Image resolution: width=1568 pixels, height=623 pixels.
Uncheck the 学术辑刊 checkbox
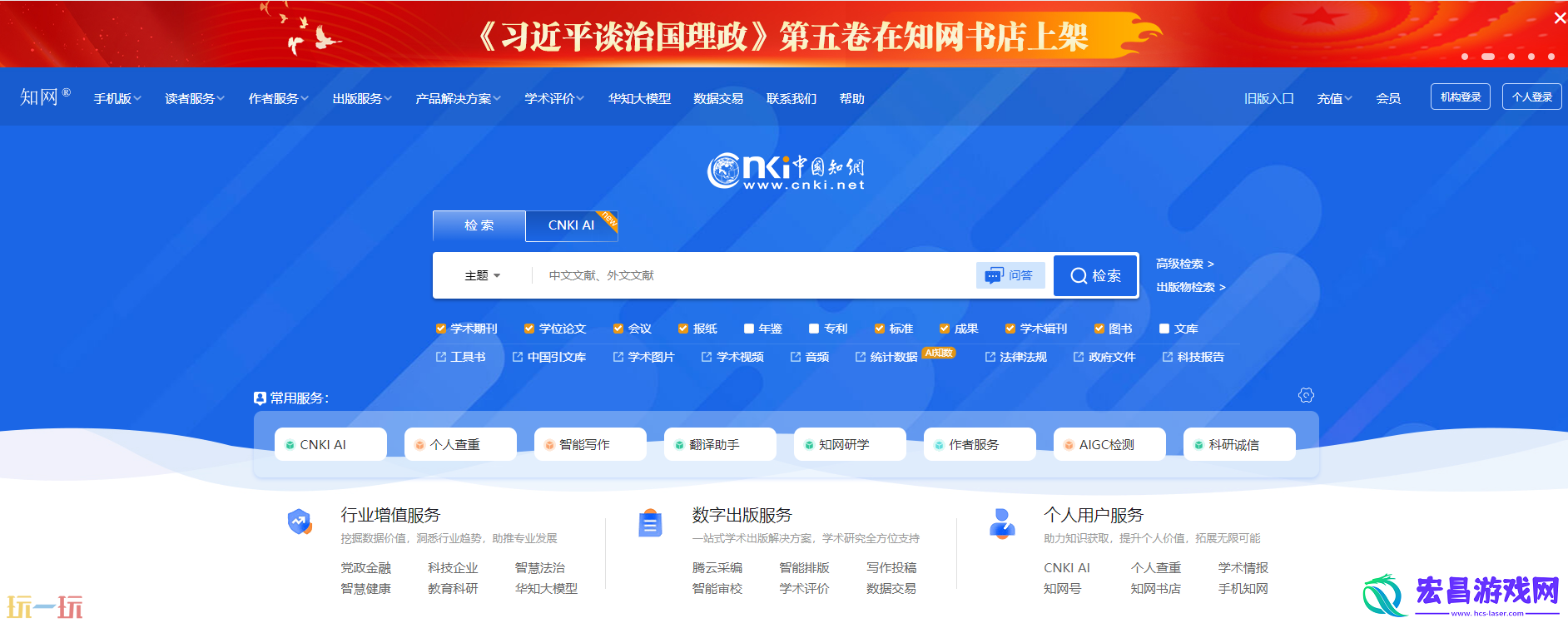(1010, 329)
